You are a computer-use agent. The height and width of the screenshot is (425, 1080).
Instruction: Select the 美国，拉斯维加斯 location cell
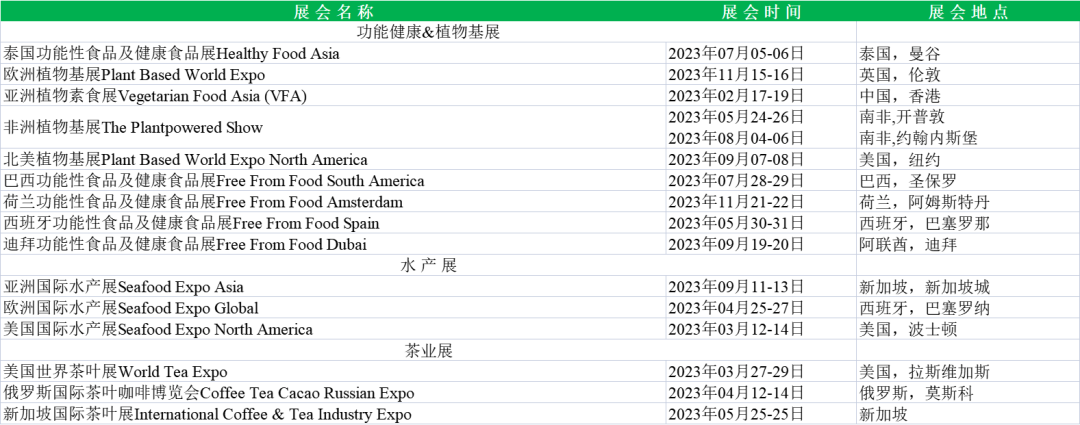(x=968, y=373)
